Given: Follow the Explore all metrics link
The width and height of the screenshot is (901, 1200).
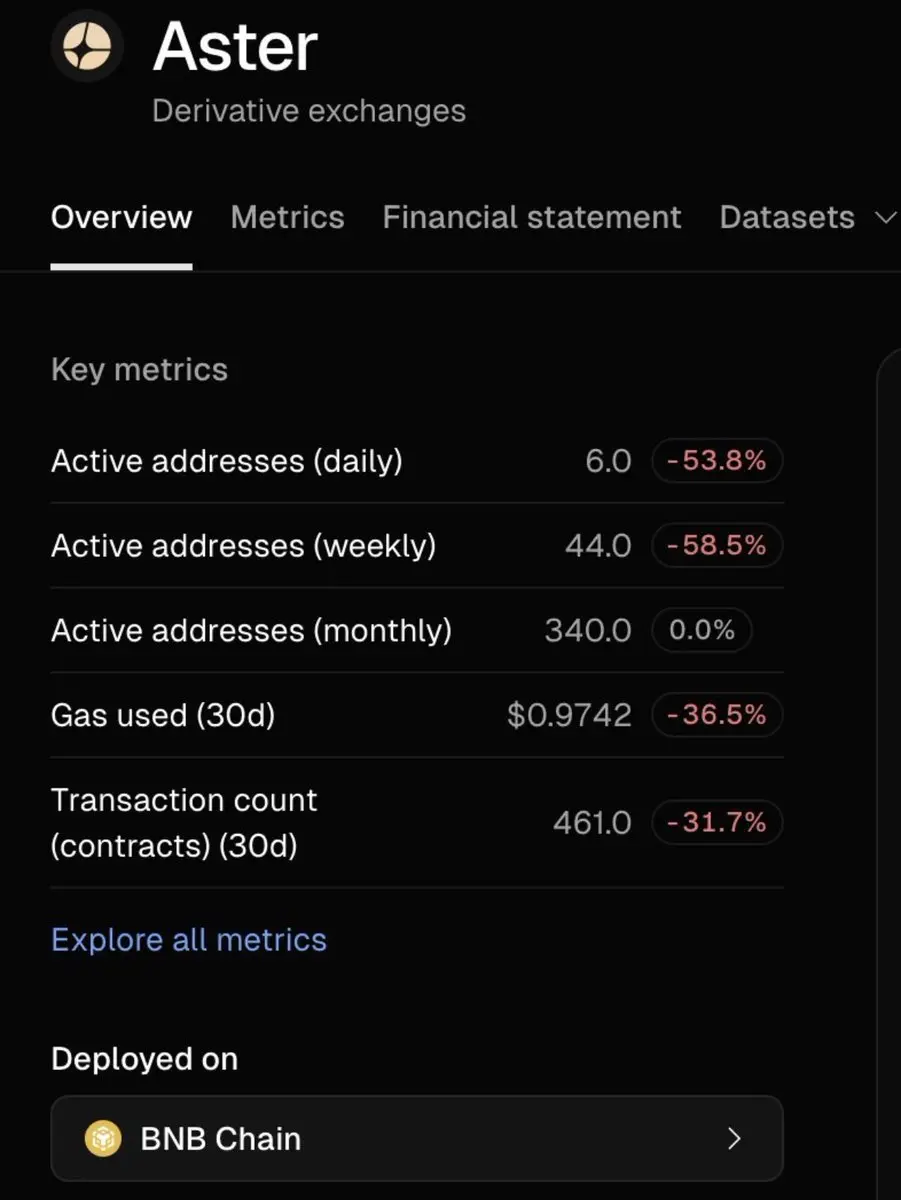Looking at the screenshot, I should click(189, 940).
